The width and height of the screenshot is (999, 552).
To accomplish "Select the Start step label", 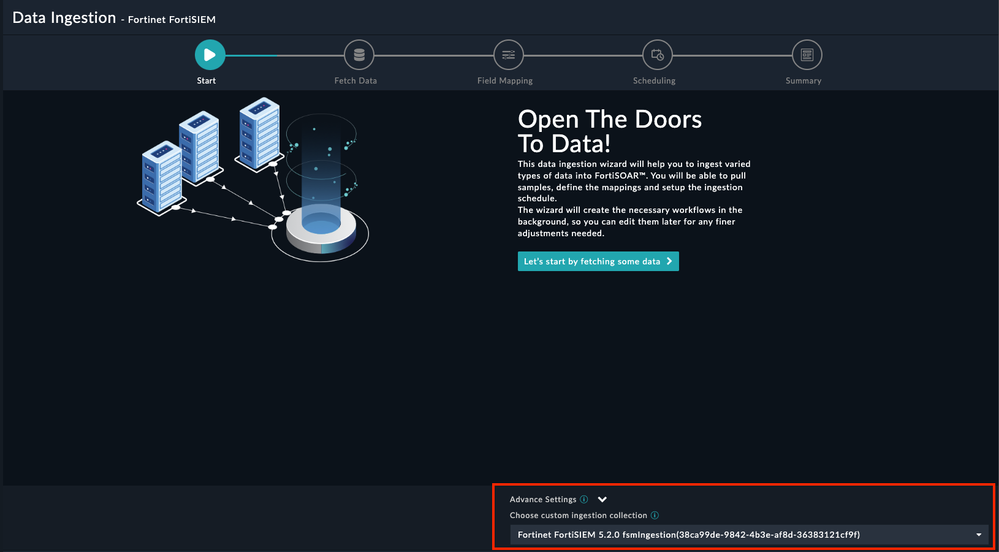I will (x=206, y=81).
